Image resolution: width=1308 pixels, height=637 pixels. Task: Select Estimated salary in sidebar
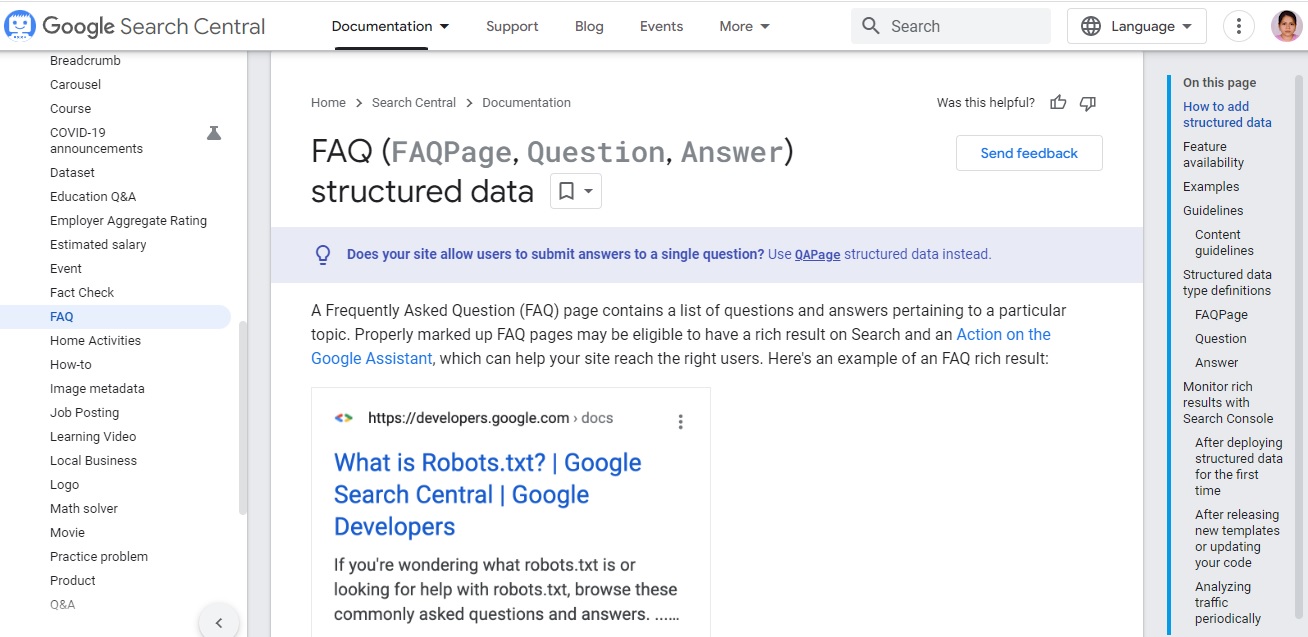[x=98, y=245]
